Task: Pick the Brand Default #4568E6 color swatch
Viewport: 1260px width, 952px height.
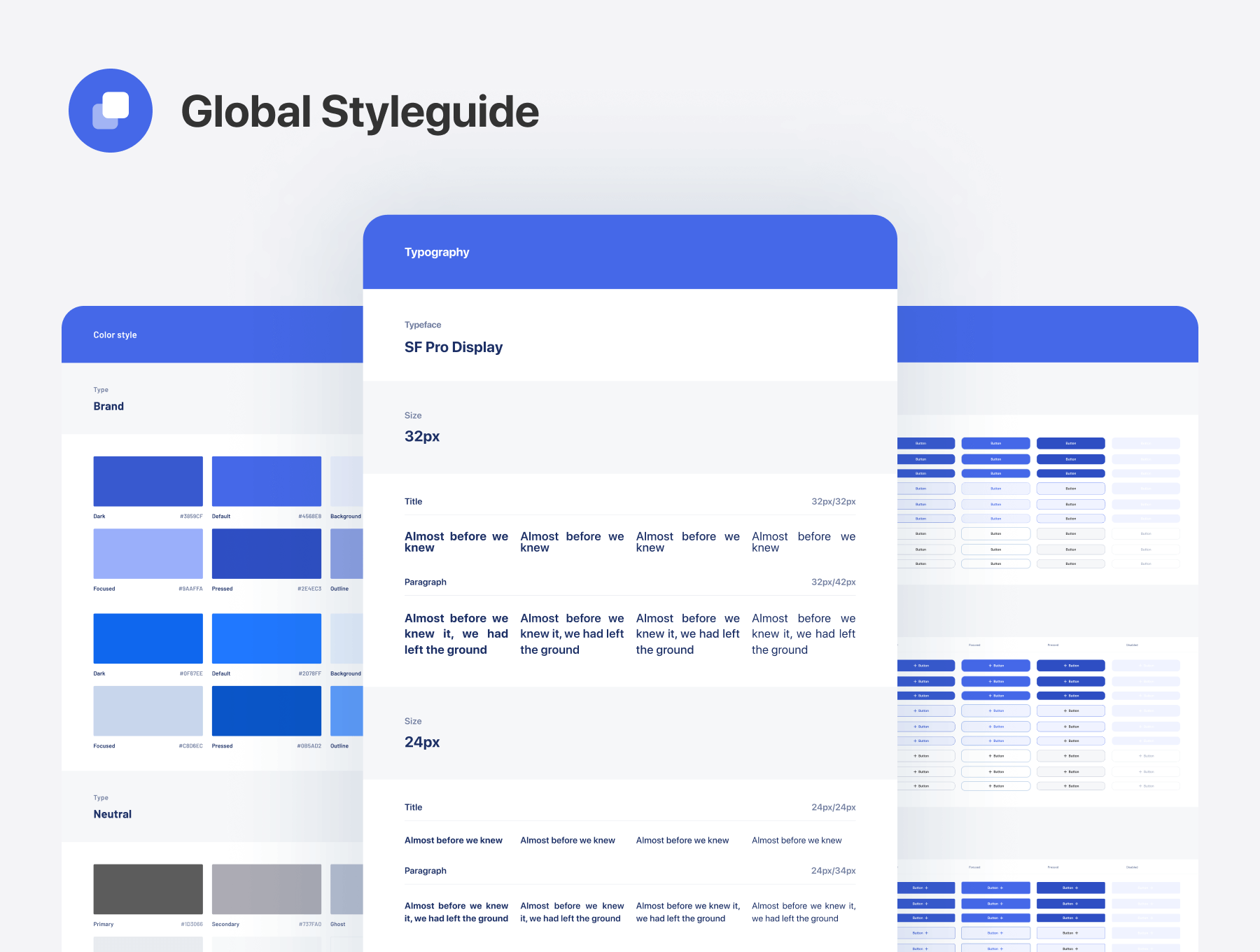Action: click(266, 482)
